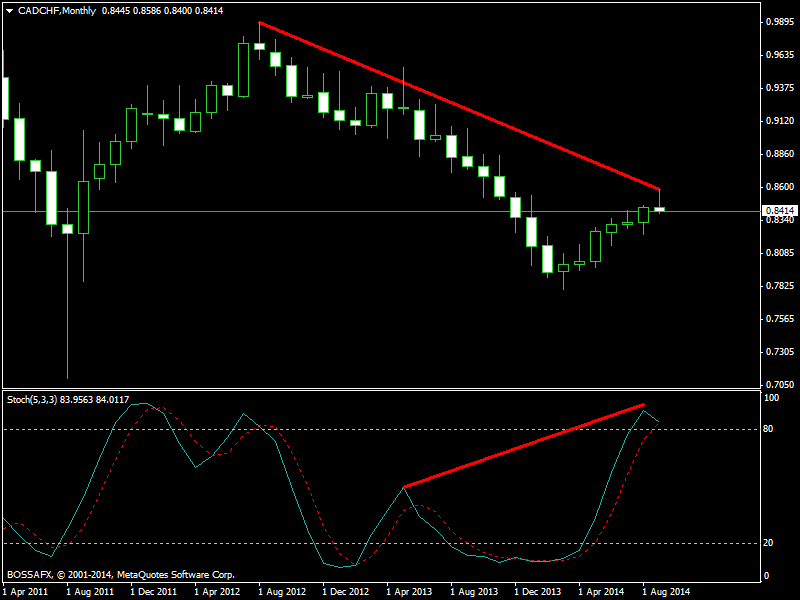
Task: Click the 0.9375 price scale label
Action: pyautogui.click(x=780, y=88)
